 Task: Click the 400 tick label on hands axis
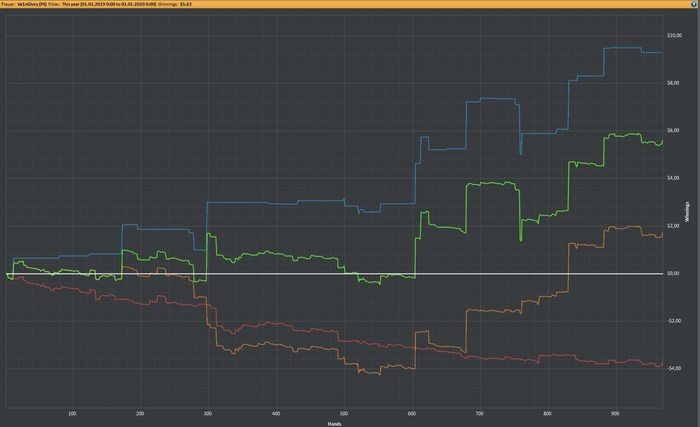point(276,414)
